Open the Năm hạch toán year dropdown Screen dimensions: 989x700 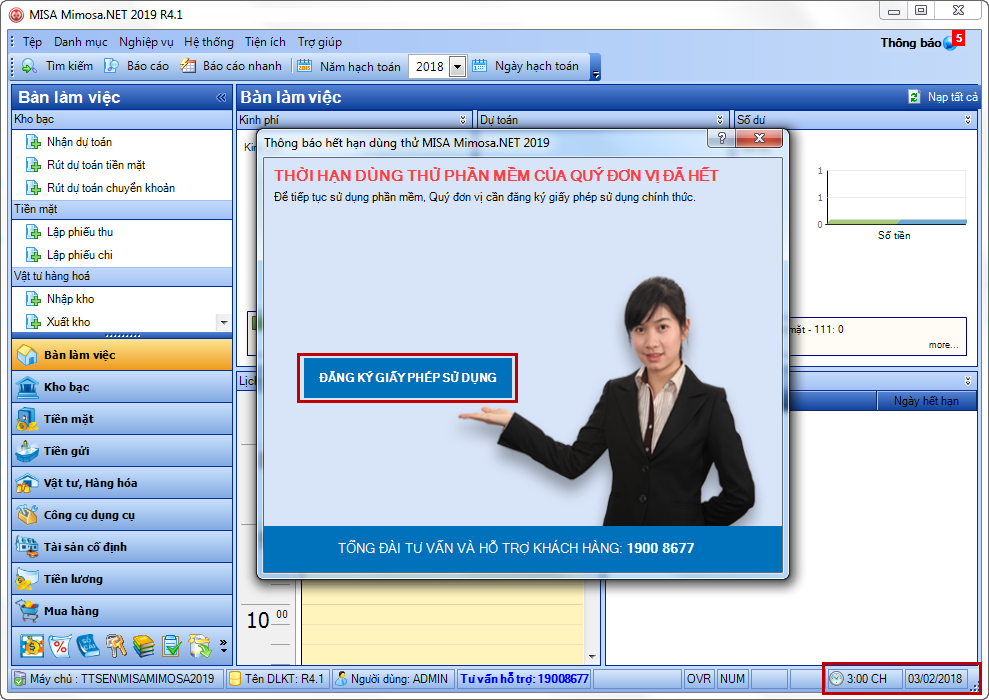[458, 66]
